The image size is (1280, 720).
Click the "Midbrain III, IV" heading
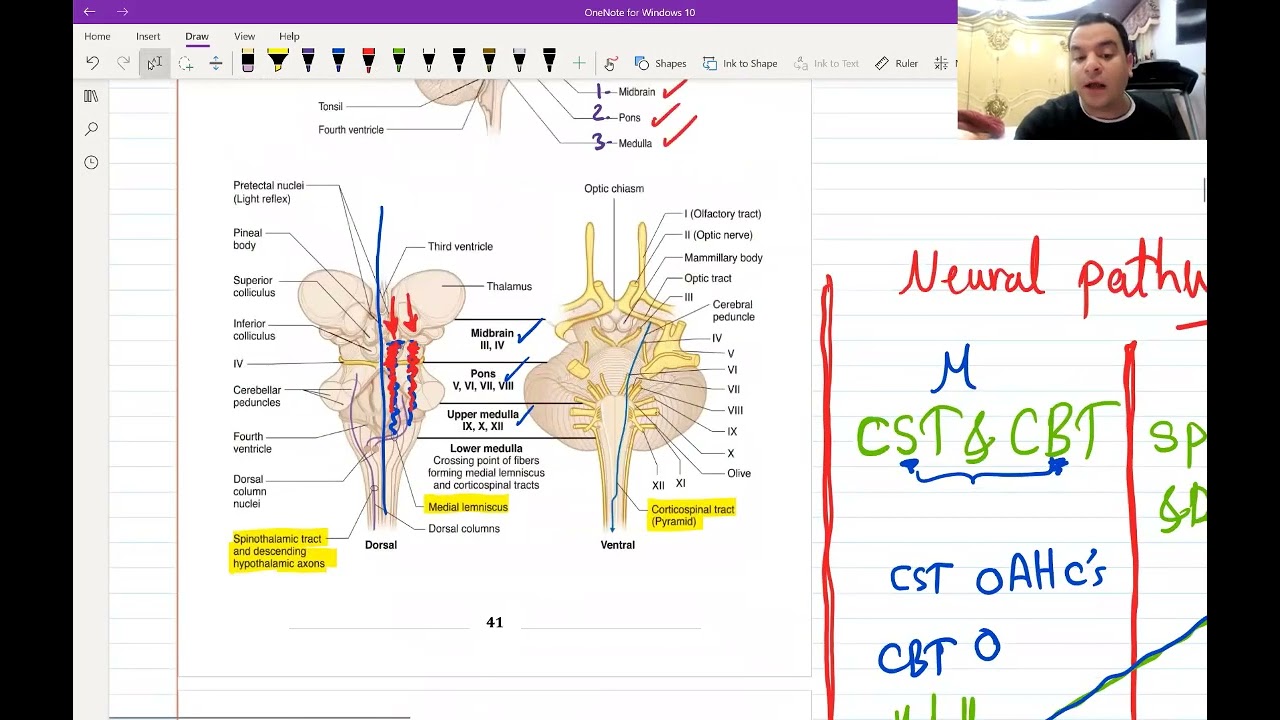click(x=492, y=339)
